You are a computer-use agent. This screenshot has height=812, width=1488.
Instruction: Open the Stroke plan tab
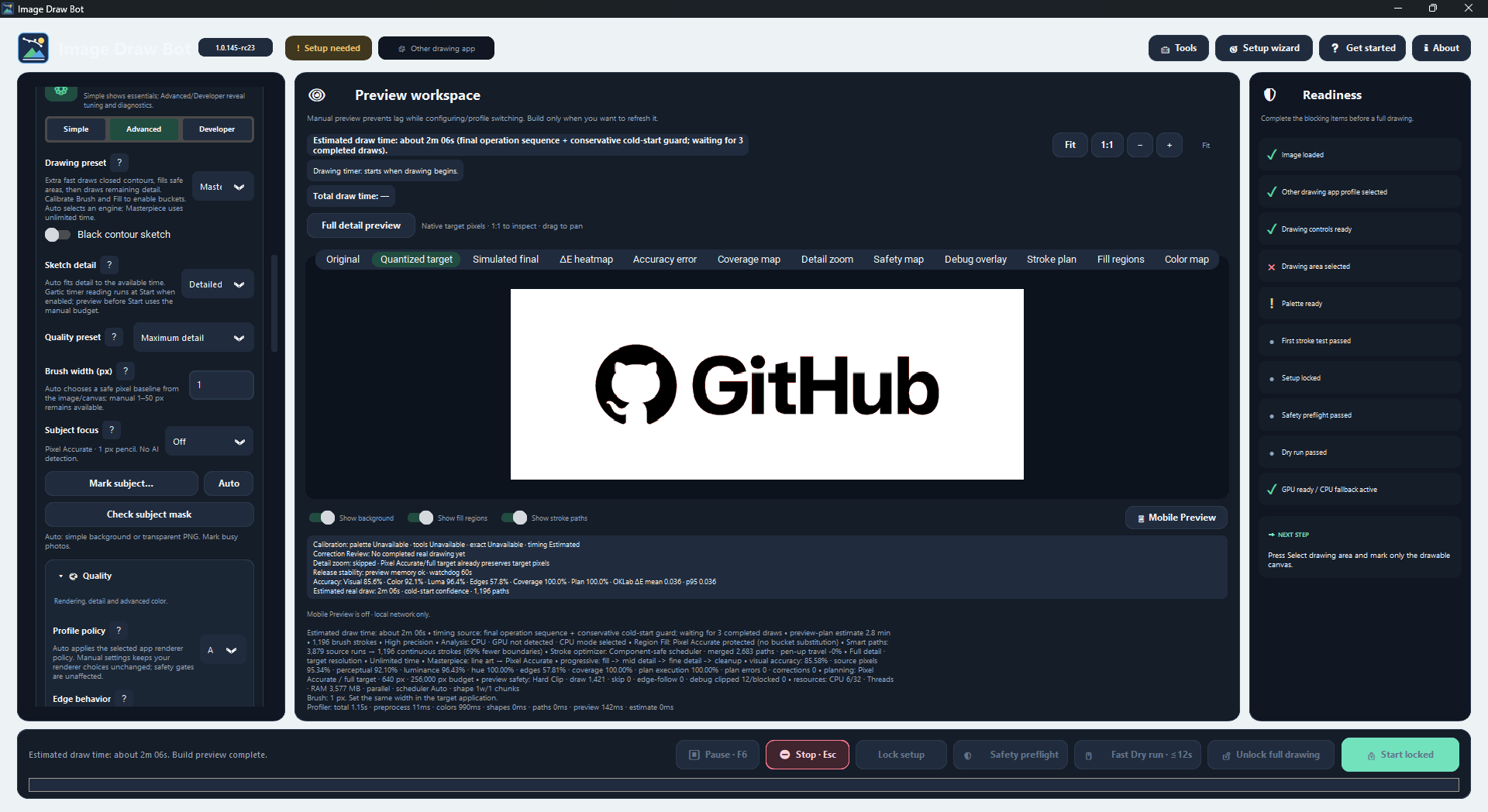1051,260
